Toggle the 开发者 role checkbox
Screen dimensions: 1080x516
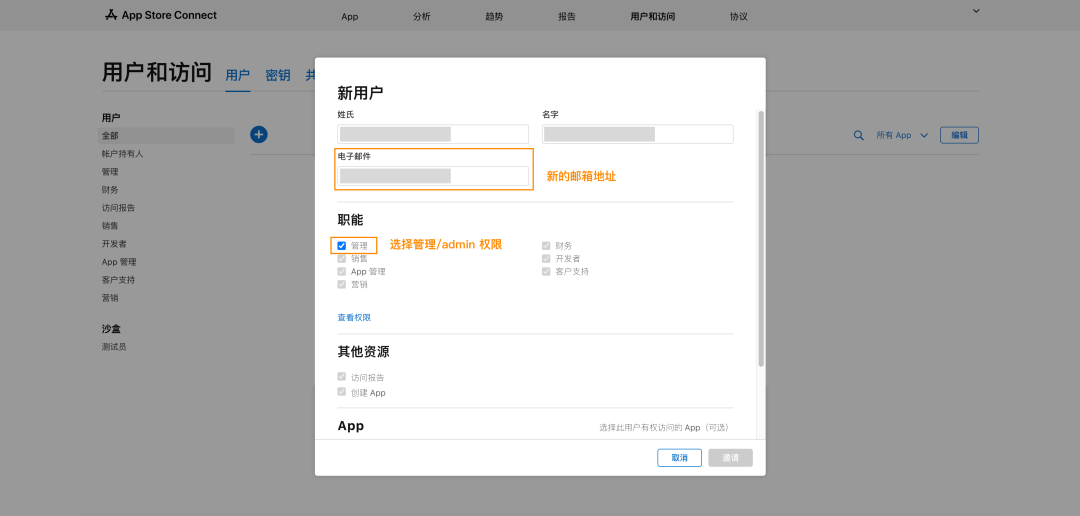[546, 258]
